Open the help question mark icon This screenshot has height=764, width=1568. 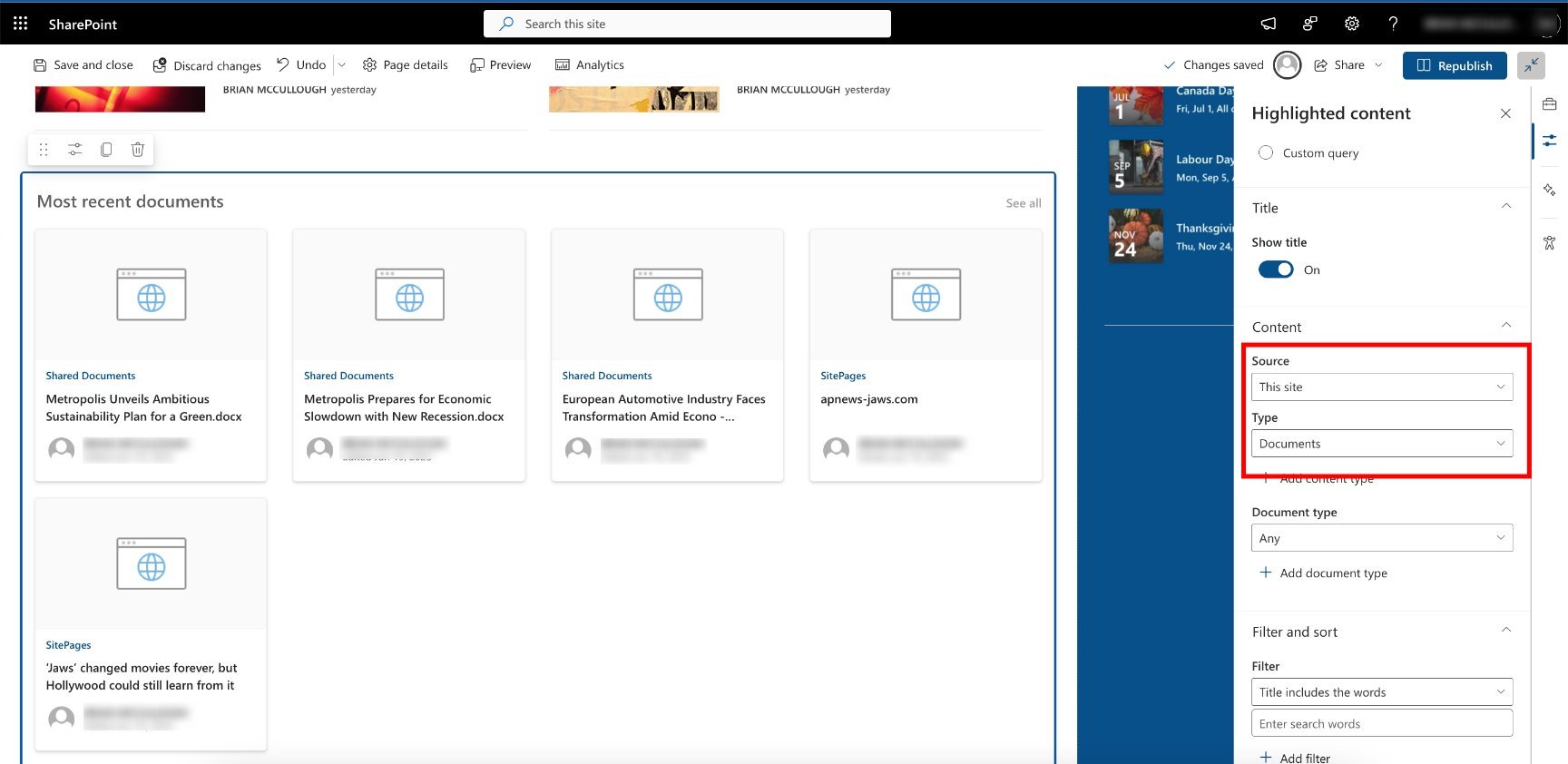pyautogui.click(x=1393, y=24)
